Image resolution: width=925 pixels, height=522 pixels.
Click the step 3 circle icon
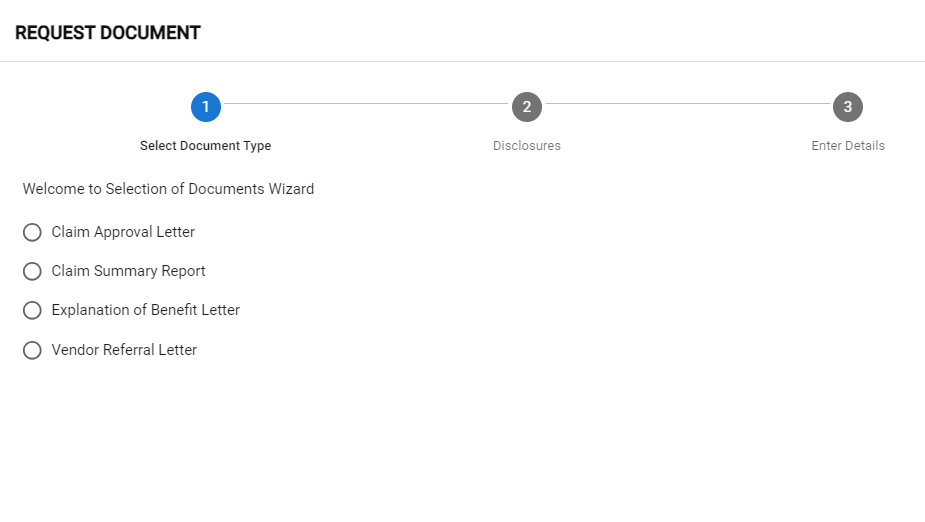coord(848,107)
